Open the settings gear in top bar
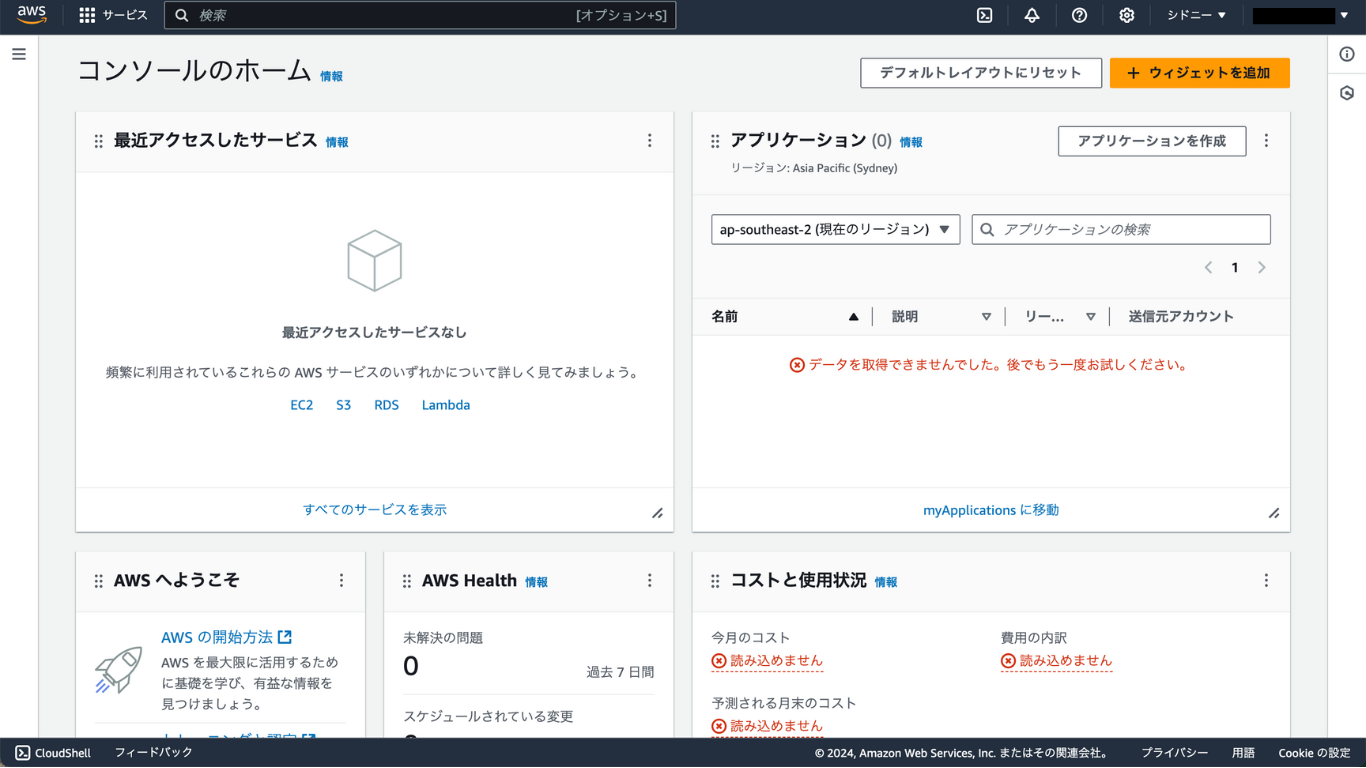 pyautogui.click(x=1127, y=15)
